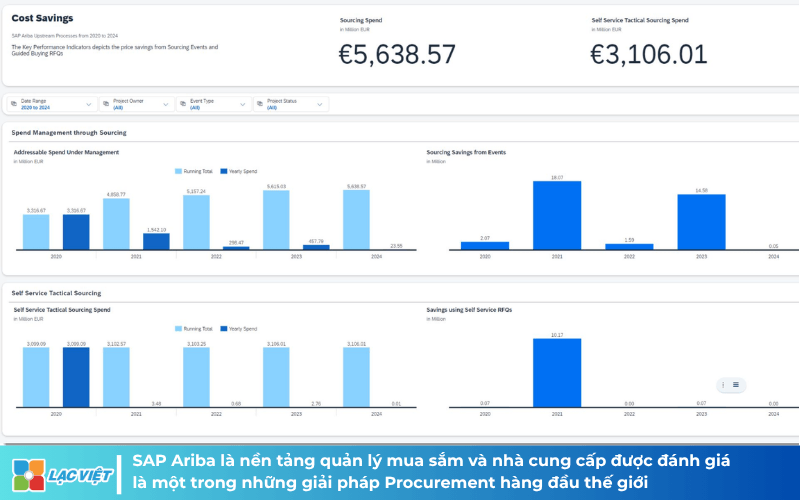
Task: Select the 10.17 bar in Self Service RFQs chart
Action: pos(557,373)
